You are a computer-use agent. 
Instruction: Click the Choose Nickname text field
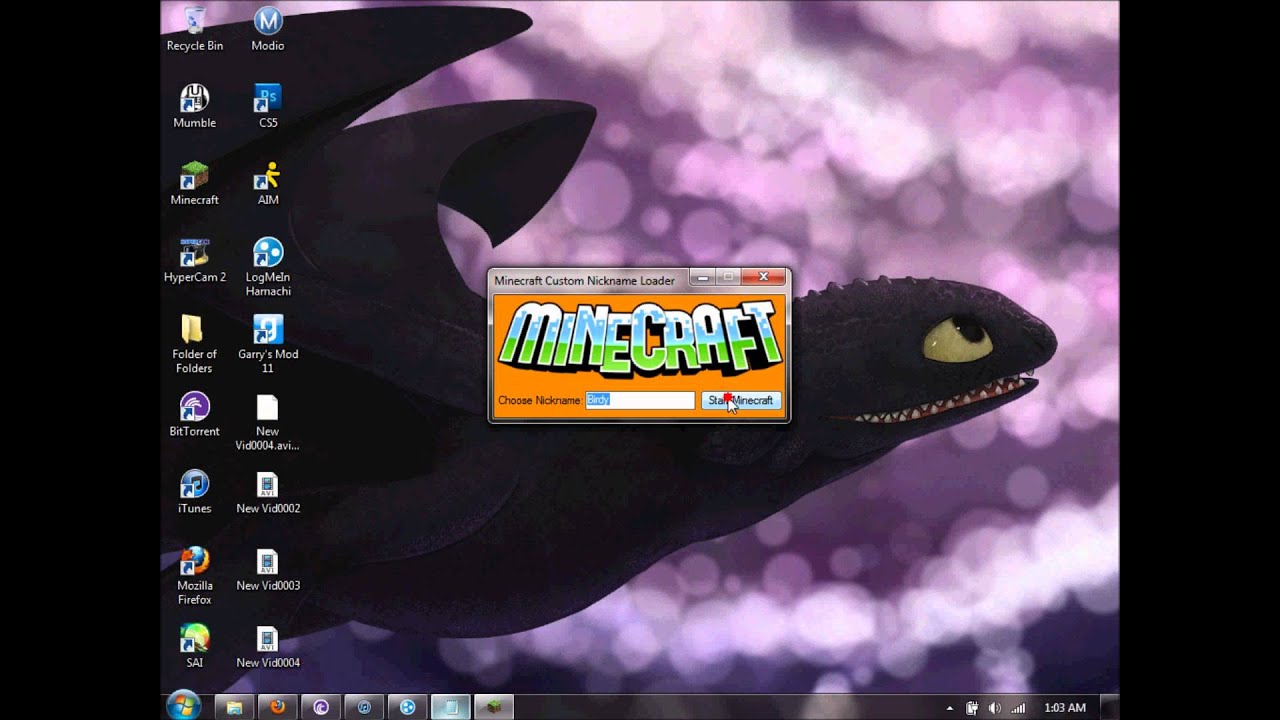640,400
